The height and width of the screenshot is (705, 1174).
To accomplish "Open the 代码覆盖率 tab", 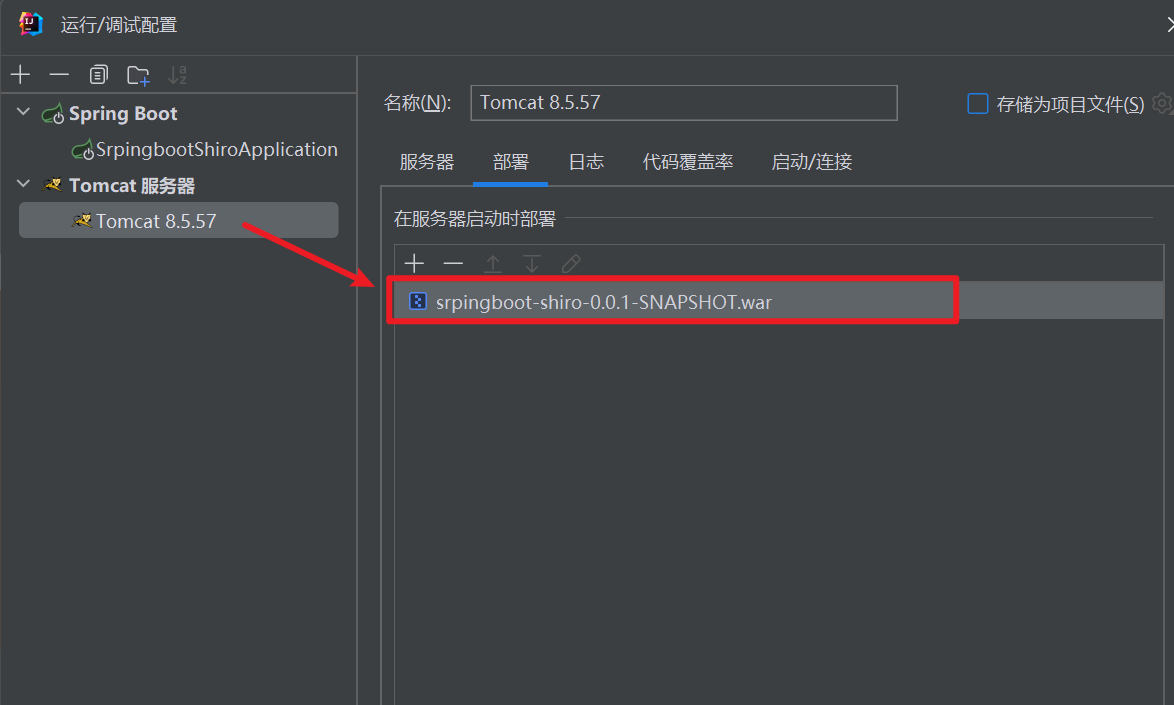I will click(687, 162).
